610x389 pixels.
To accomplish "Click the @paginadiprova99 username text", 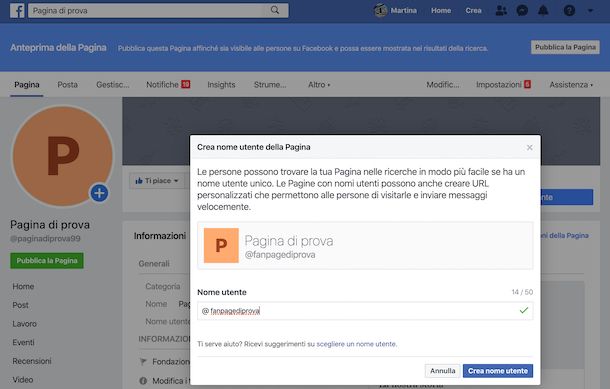I will pyautogui.click(x=46, y=238).
